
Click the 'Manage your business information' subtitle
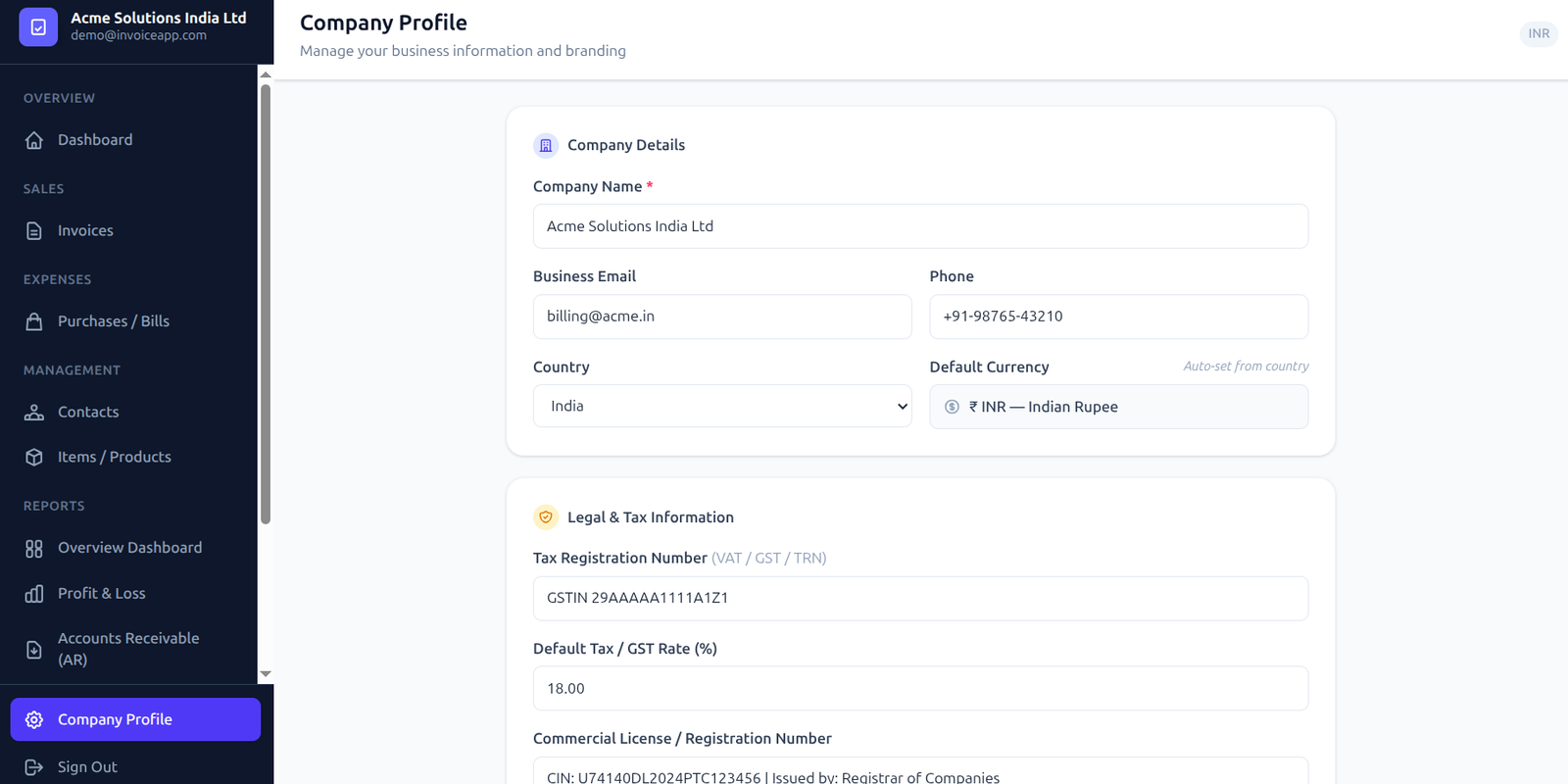coord(463,51)
